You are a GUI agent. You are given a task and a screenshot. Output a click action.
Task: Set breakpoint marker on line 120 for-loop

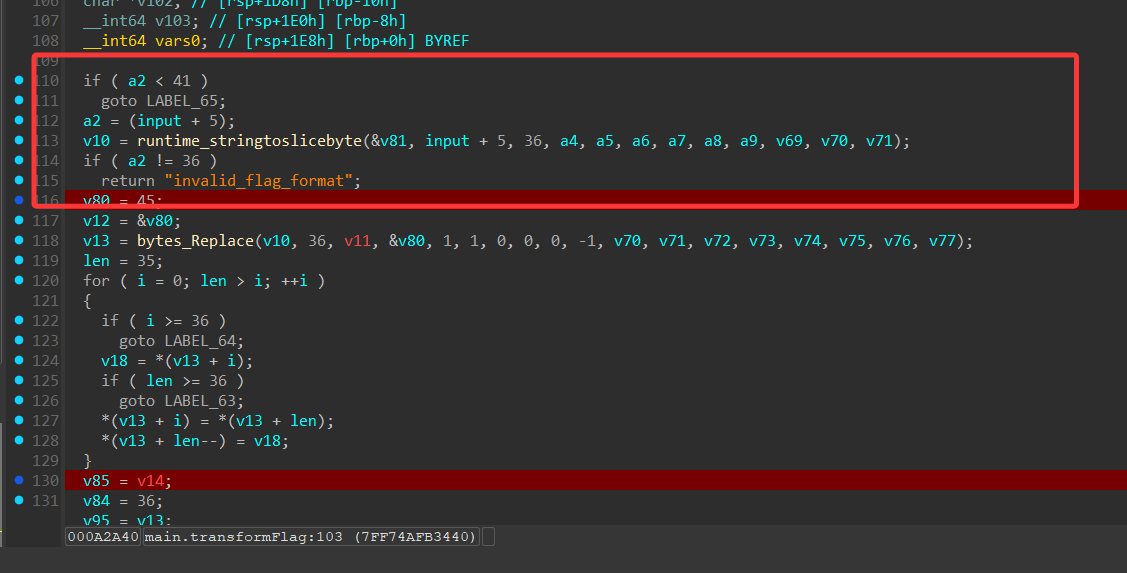click(20, 281)
